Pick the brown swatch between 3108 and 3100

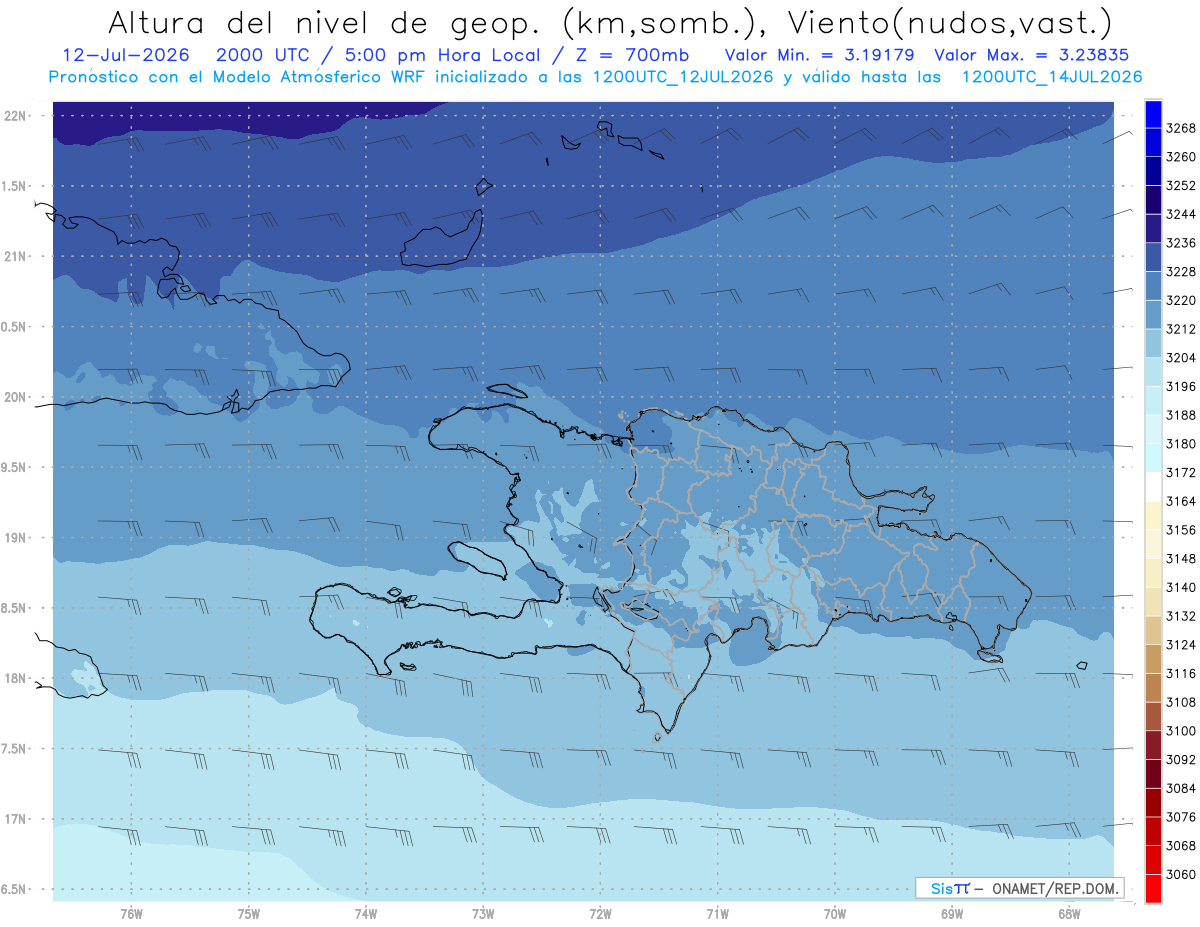(x=1152, y=716)
